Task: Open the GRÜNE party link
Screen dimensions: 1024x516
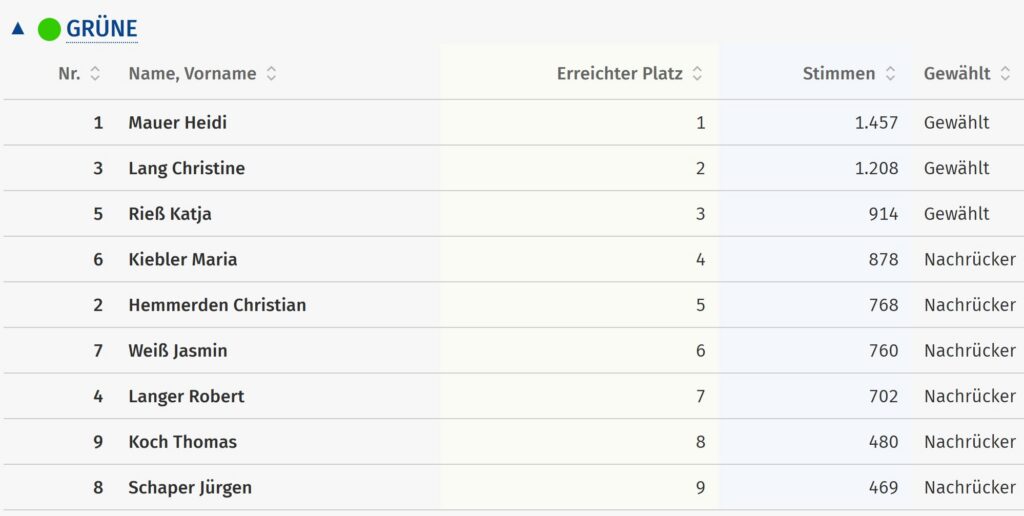Action: click(x=102, y=29)
